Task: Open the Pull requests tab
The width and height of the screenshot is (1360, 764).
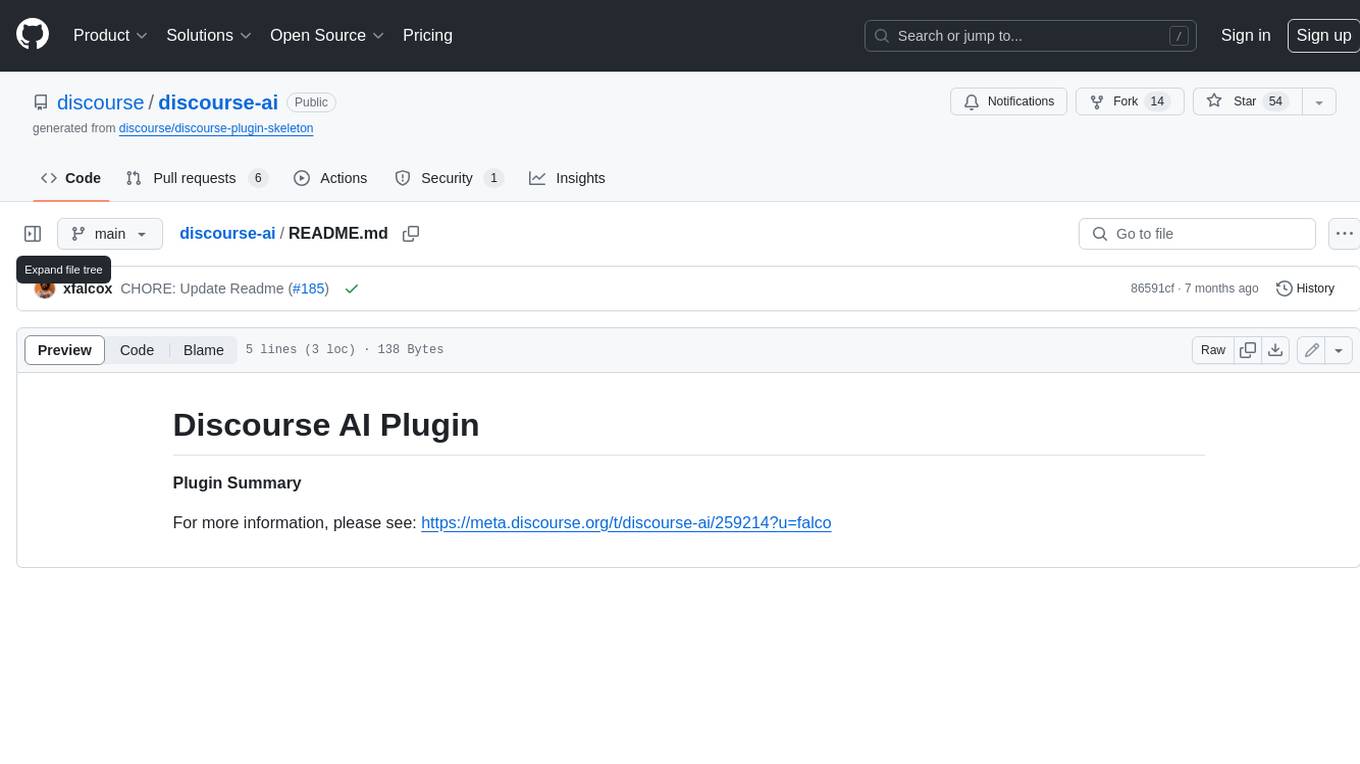Action: pyautogui.click(x=197, y=178)
